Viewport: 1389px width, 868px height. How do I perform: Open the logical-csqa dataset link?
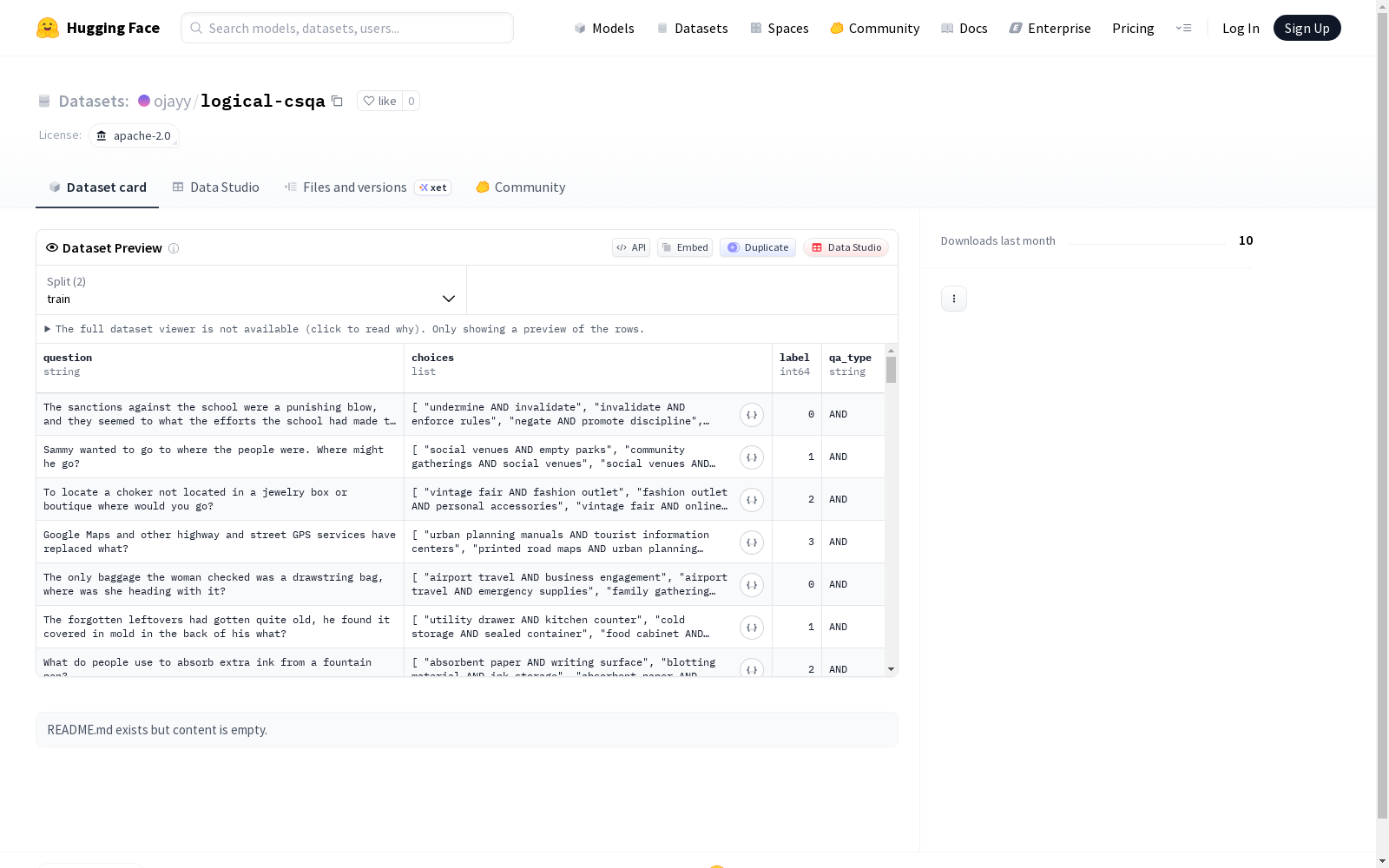[263, 101]
